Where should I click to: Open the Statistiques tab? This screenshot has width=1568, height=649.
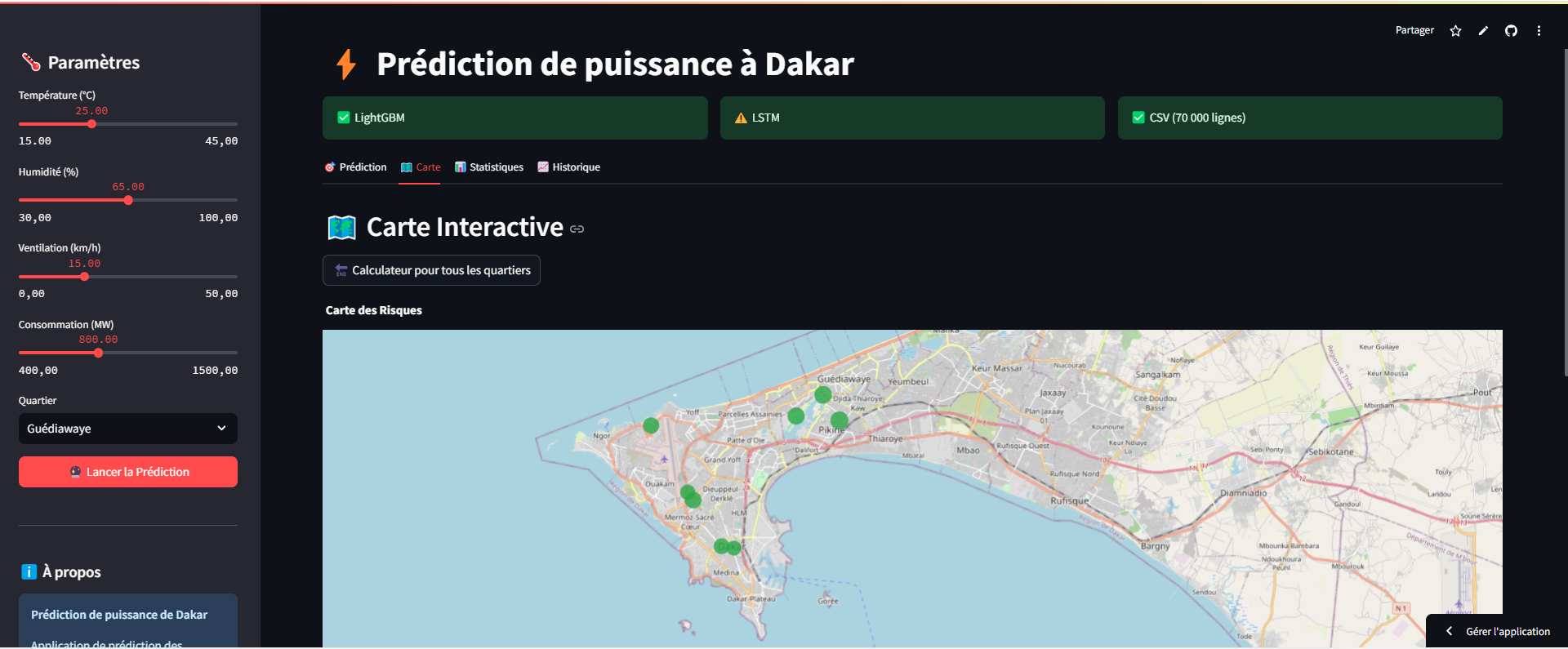(x=488, y=167)
